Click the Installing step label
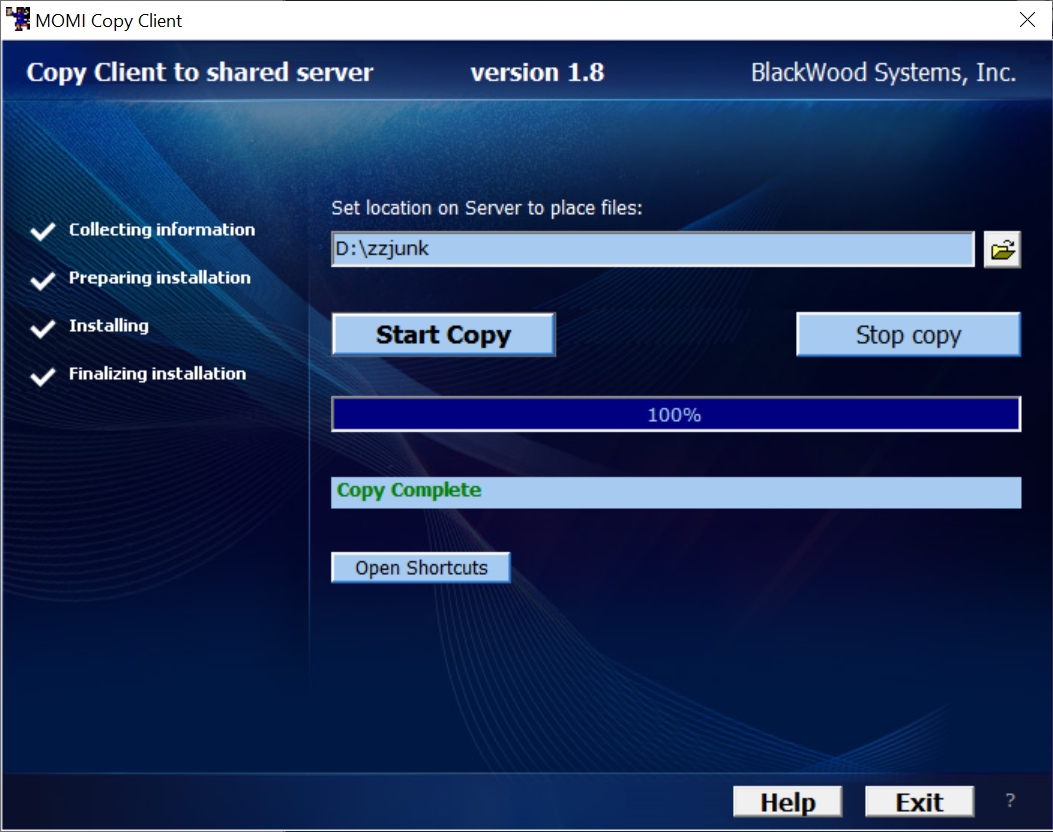The width and height of the screenshot is (1053, 832). [109, 326]
